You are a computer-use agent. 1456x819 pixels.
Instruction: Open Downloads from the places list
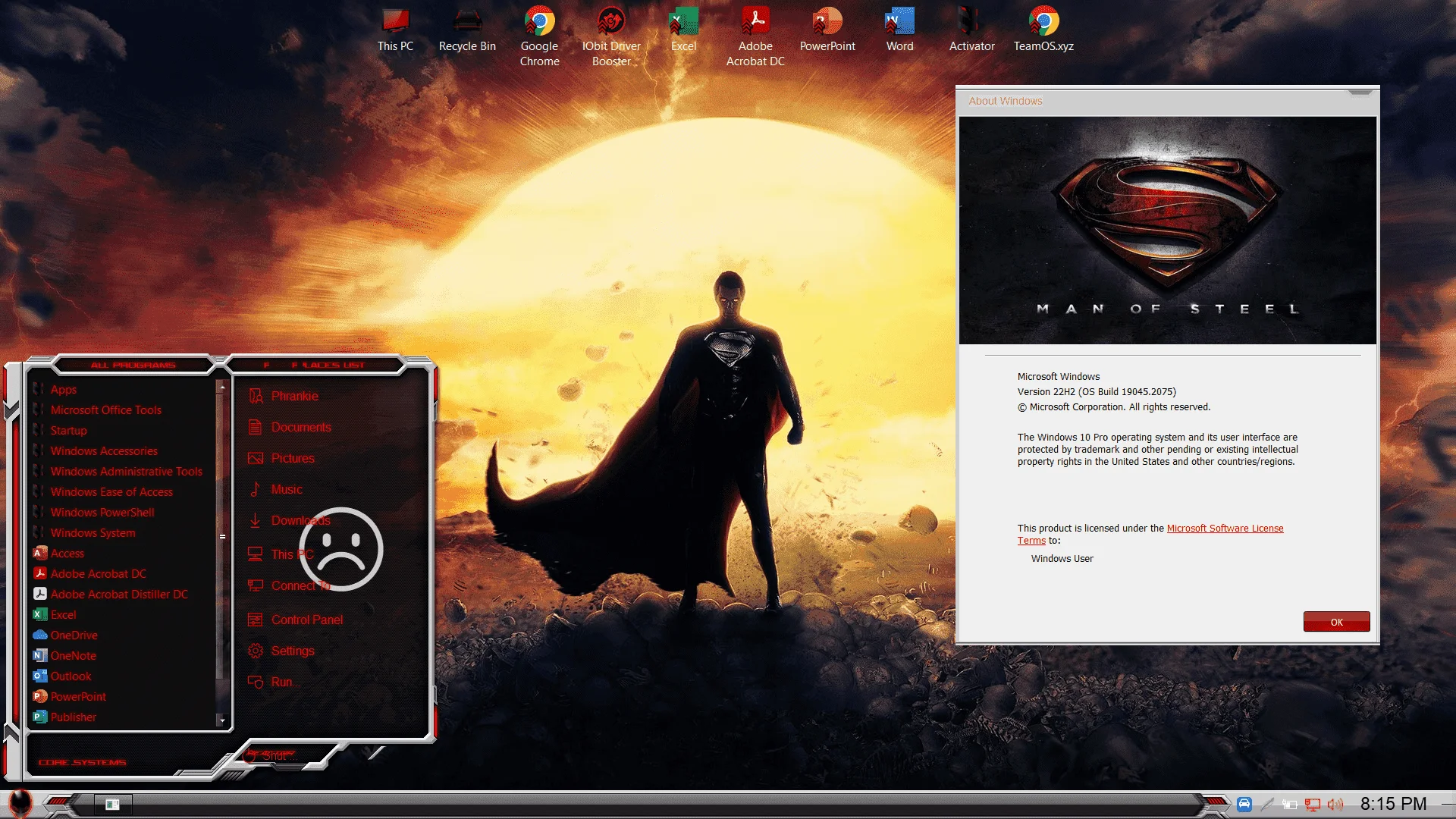click(x=289, y=520)
